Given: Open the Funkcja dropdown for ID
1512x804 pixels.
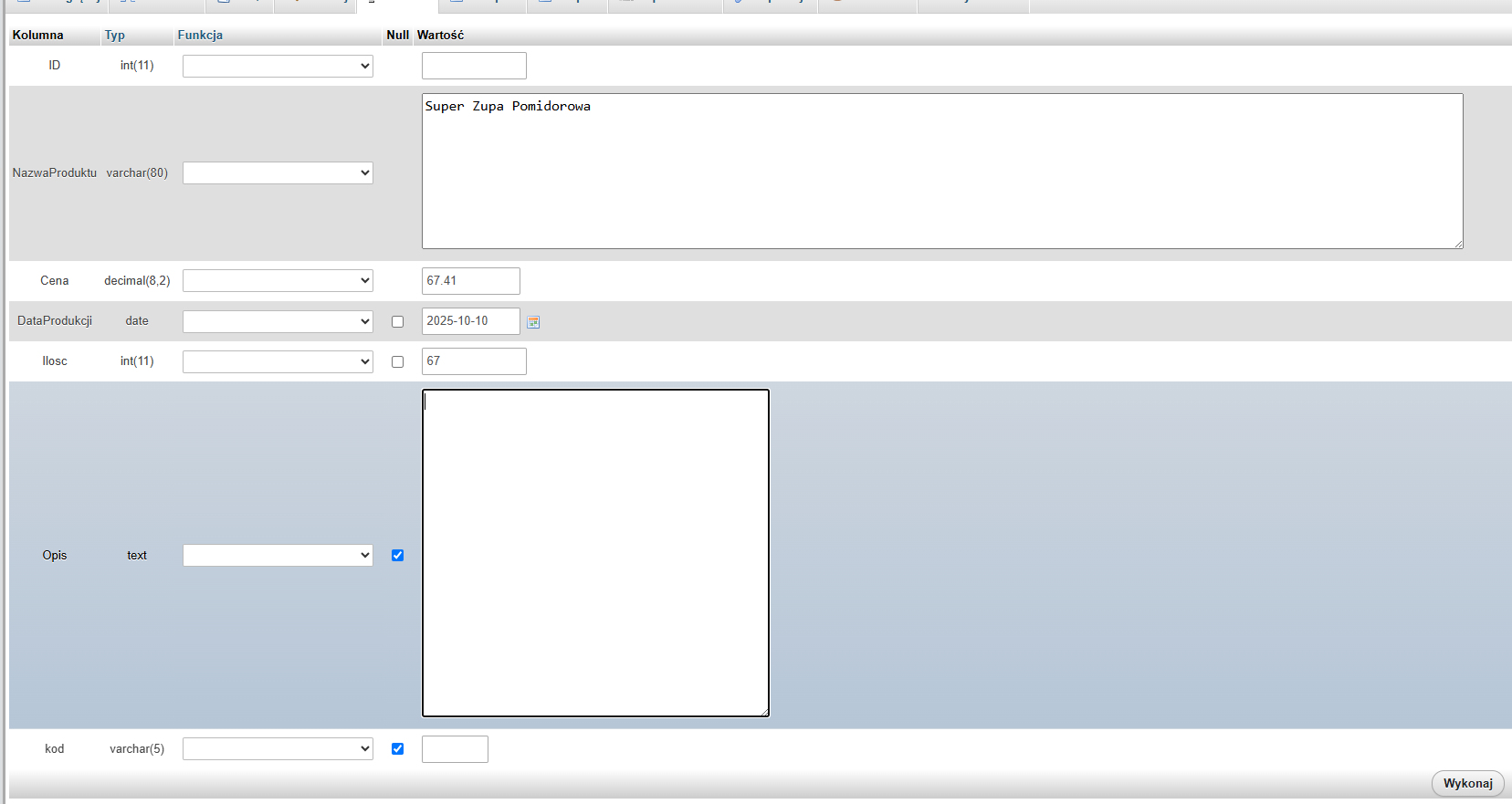Looking at the screenshot, I should click(x=278, y=66).
